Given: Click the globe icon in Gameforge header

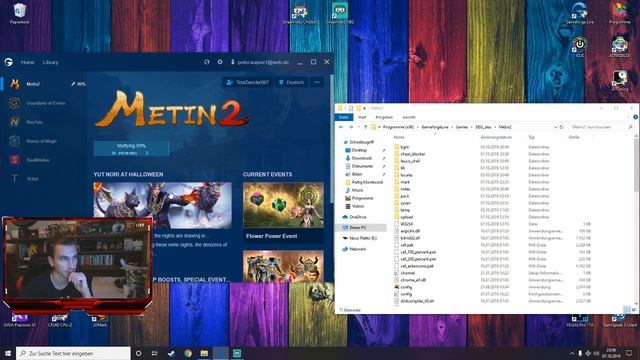Looking at the screenshot, I should click(207, 62).
